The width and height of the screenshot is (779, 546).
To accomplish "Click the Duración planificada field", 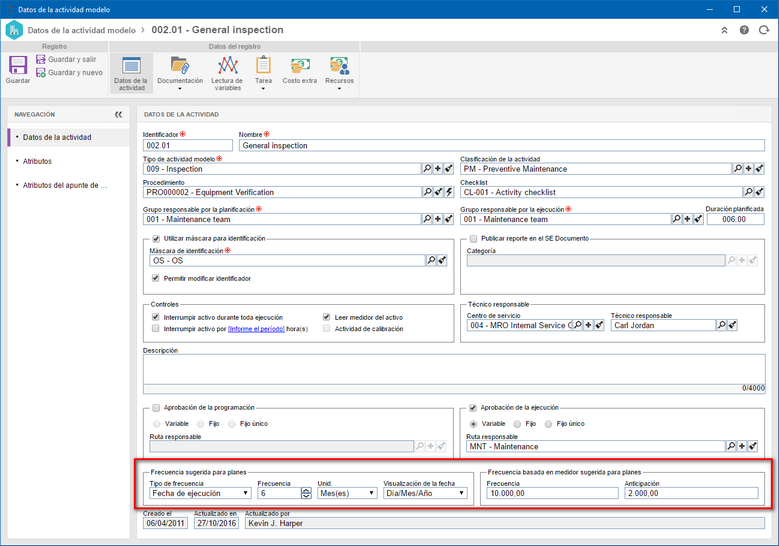I will coord(735,219).
